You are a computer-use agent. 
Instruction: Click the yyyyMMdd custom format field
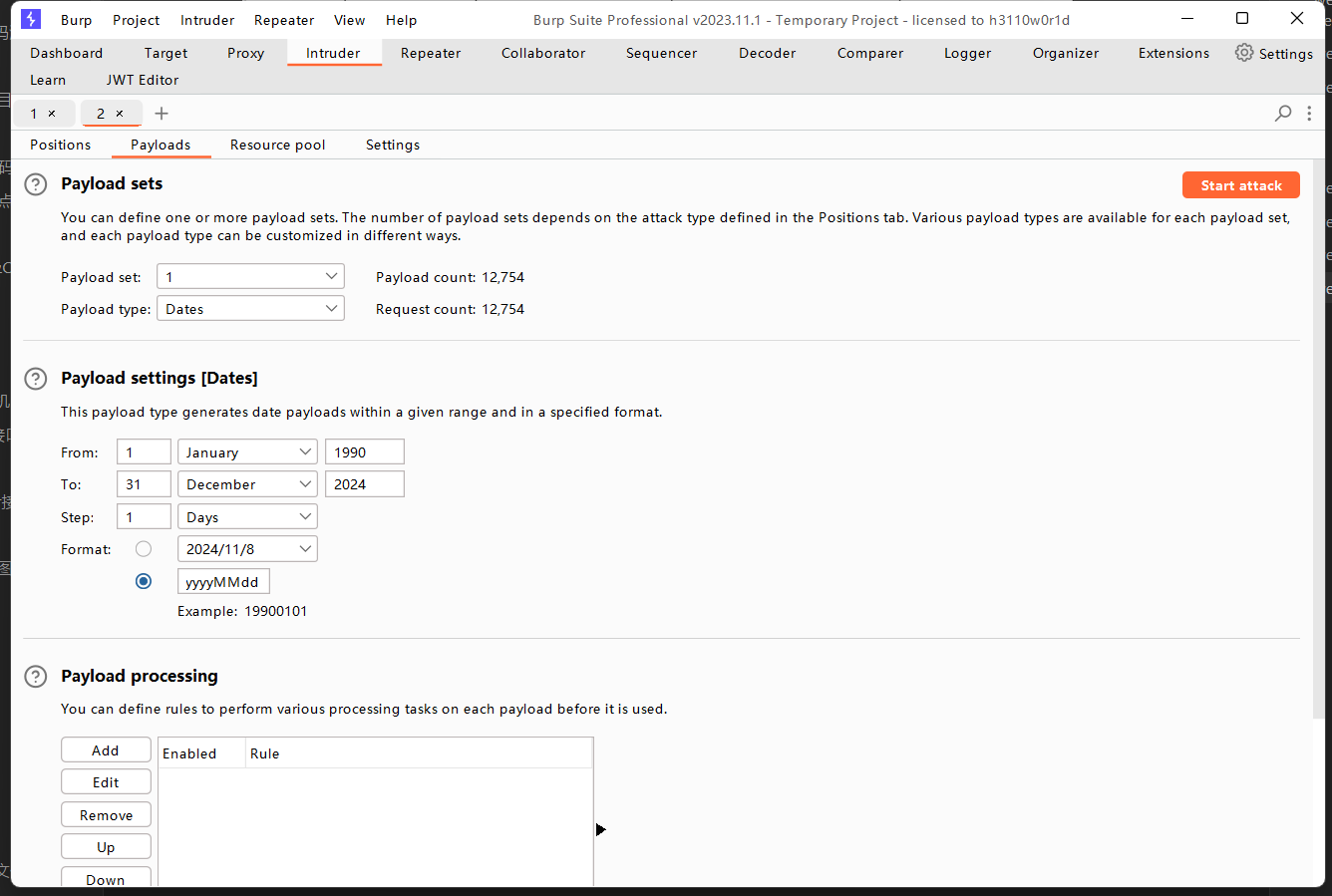point(223,581)
